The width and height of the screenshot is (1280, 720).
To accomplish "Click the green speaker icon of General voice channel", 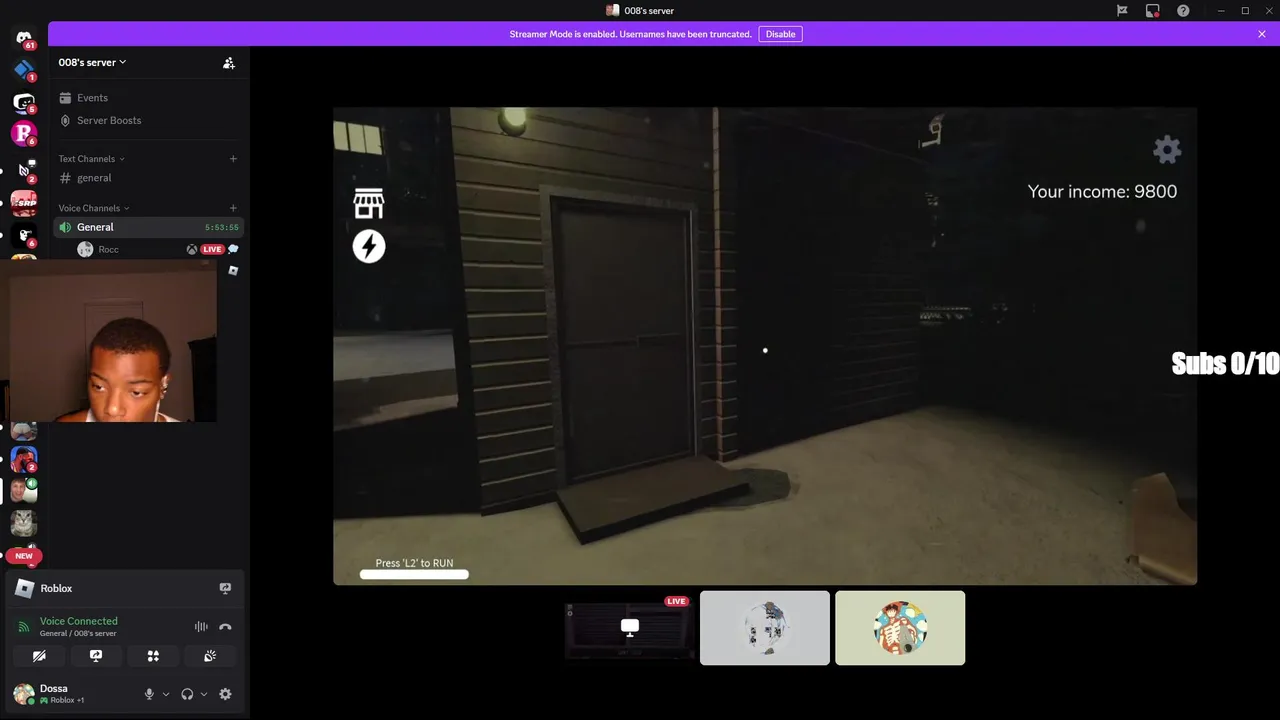I will (66, 227).
